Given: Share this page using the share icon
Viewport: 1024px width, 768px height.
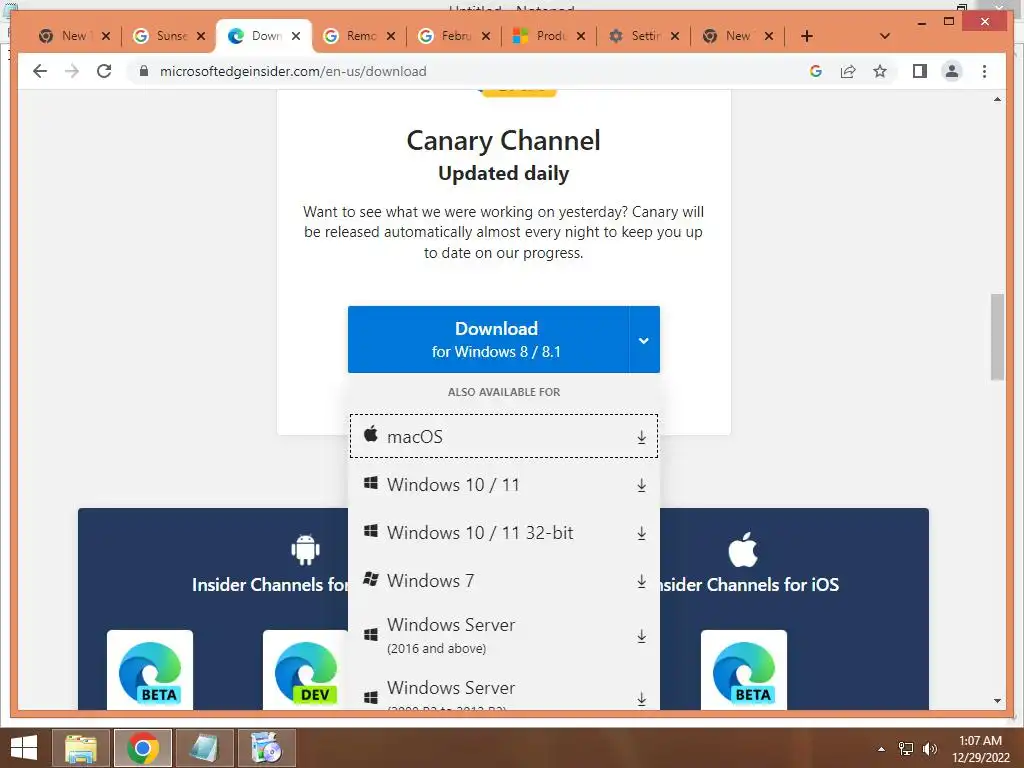Looking at the screenshot, I should click(848, 71).
